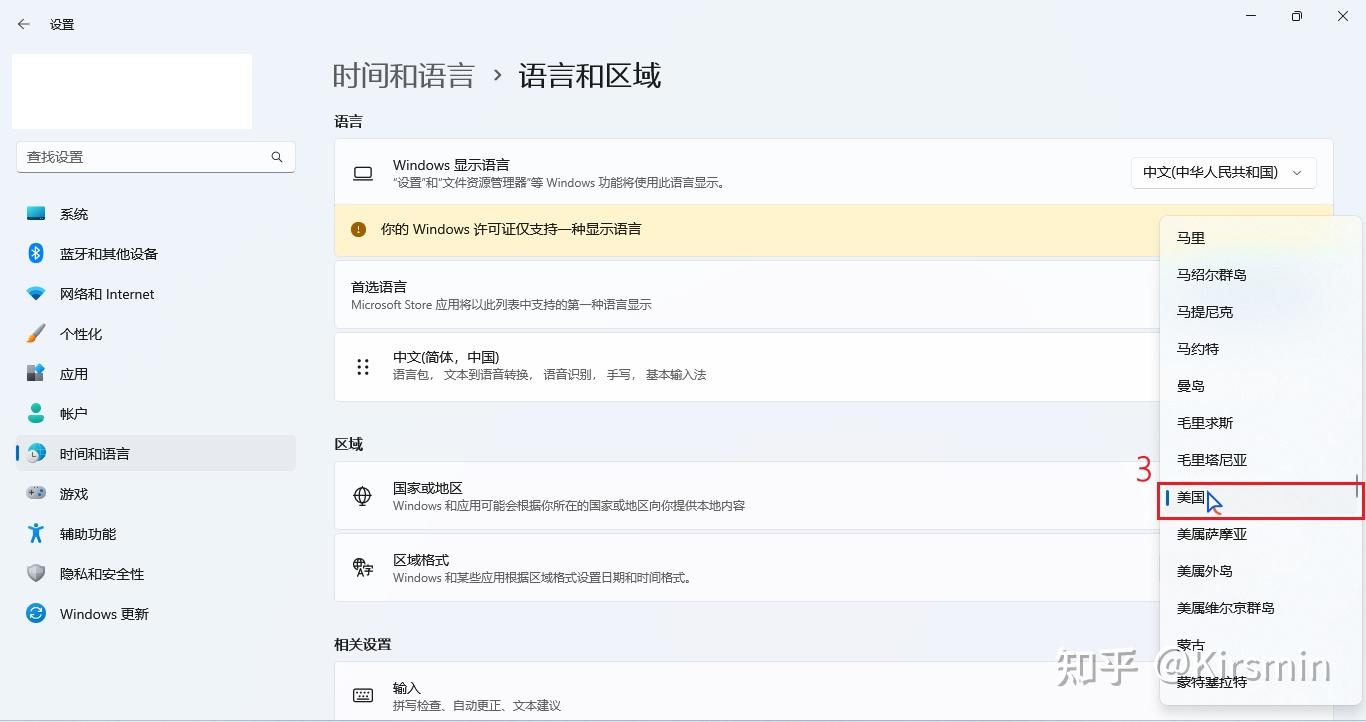Viewport: 1366px width, 722px height.
Task: Open the Windows 显示语言 dropdown
Action: pos(1223,172)
